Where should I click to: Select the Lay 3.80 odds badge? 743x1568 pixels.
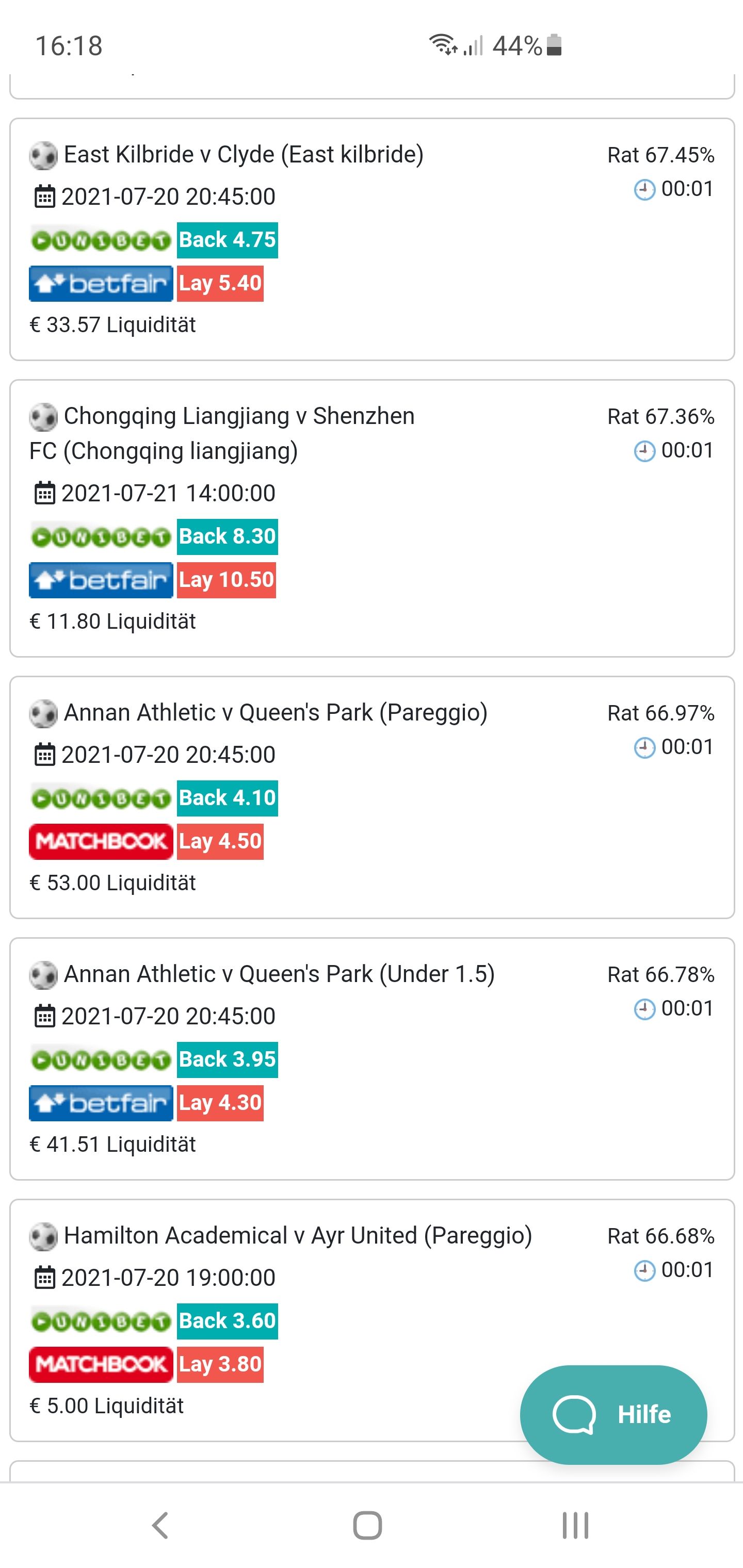click(220, 1364)
